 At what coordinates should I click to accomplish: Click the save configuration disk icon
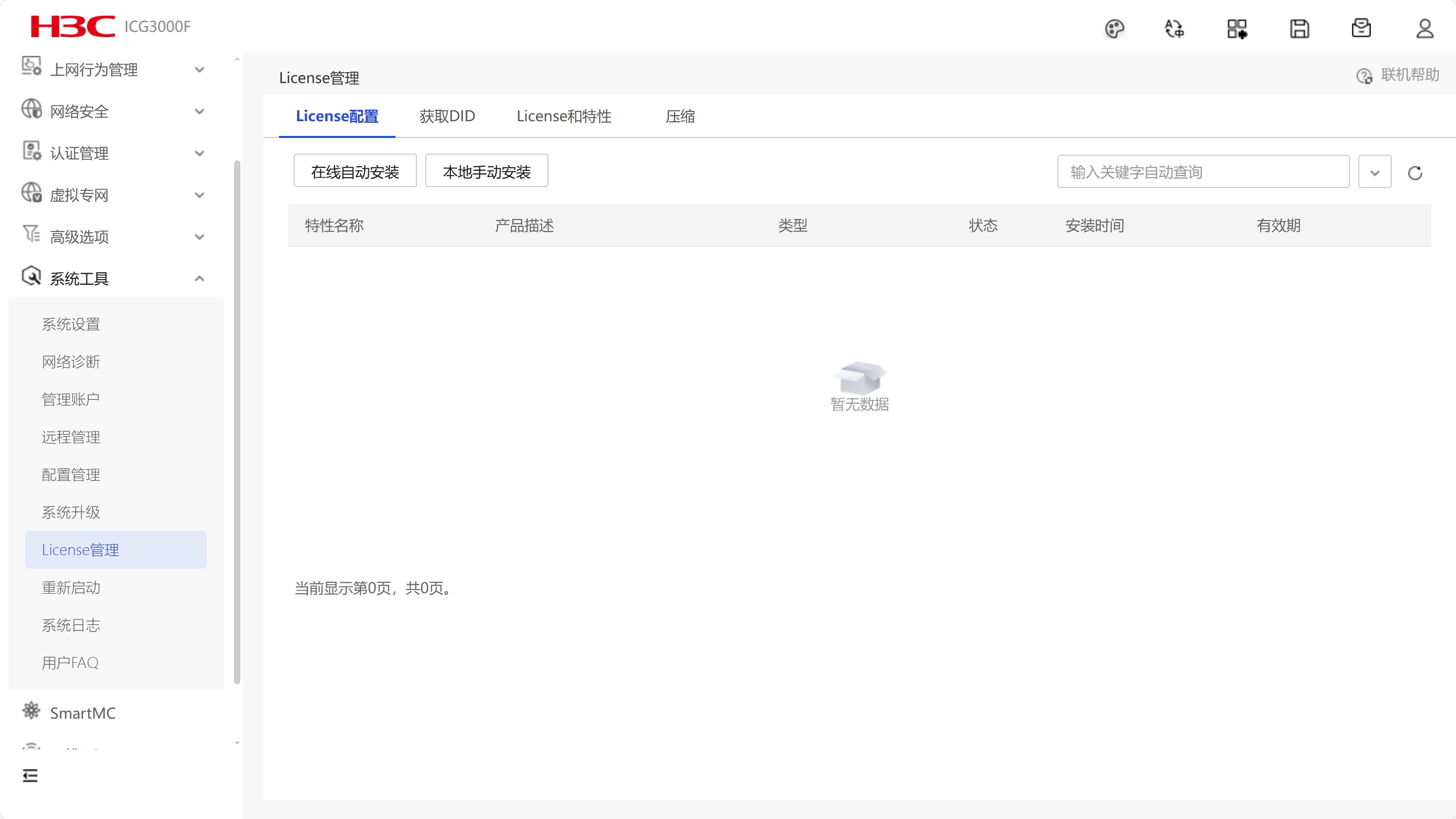coord(1299,28)
